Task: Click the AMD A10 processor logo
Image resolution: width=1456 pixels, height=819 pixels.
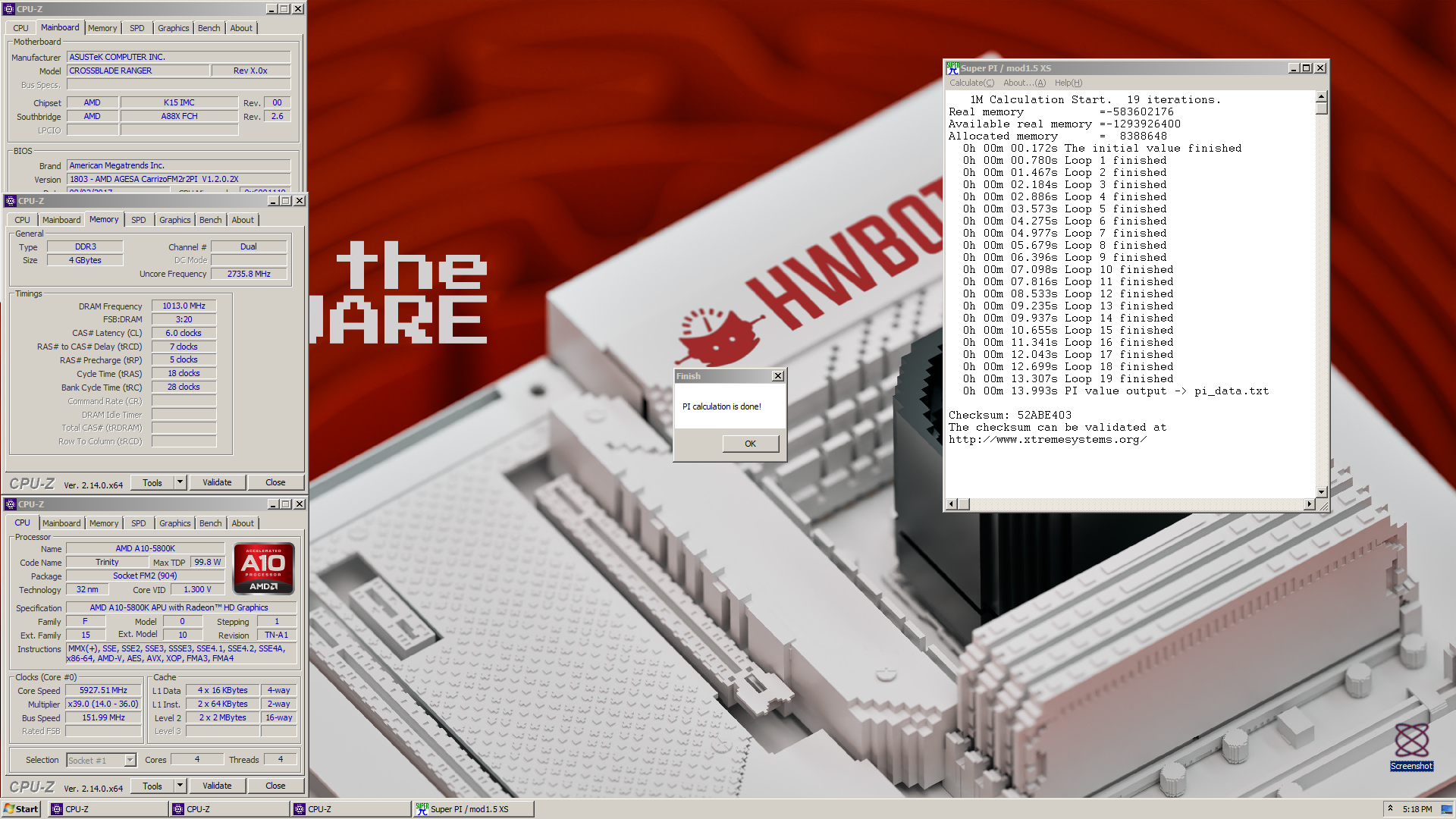Action: 263,568
